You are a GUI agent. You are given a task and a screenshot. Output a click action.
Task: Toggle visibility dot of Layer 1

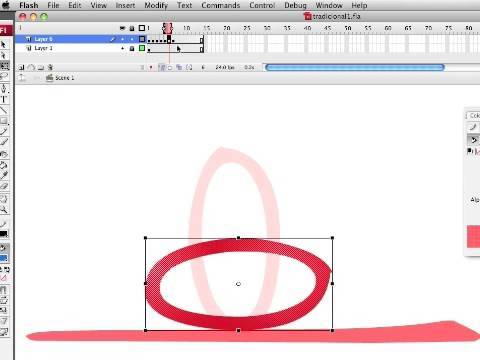pos(123,48)
